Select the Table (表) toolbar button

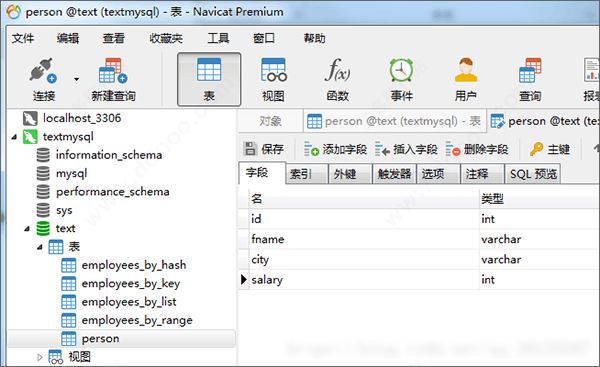pos(209,79)
